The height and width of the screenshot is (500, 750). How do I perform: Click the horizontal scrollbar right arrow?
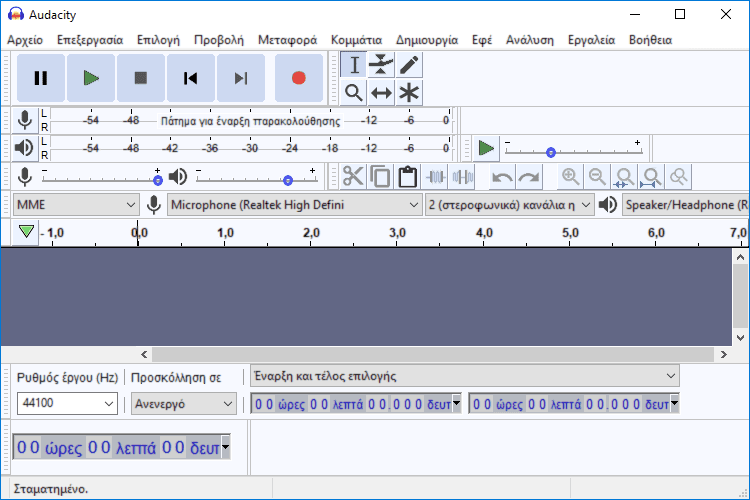723,355
